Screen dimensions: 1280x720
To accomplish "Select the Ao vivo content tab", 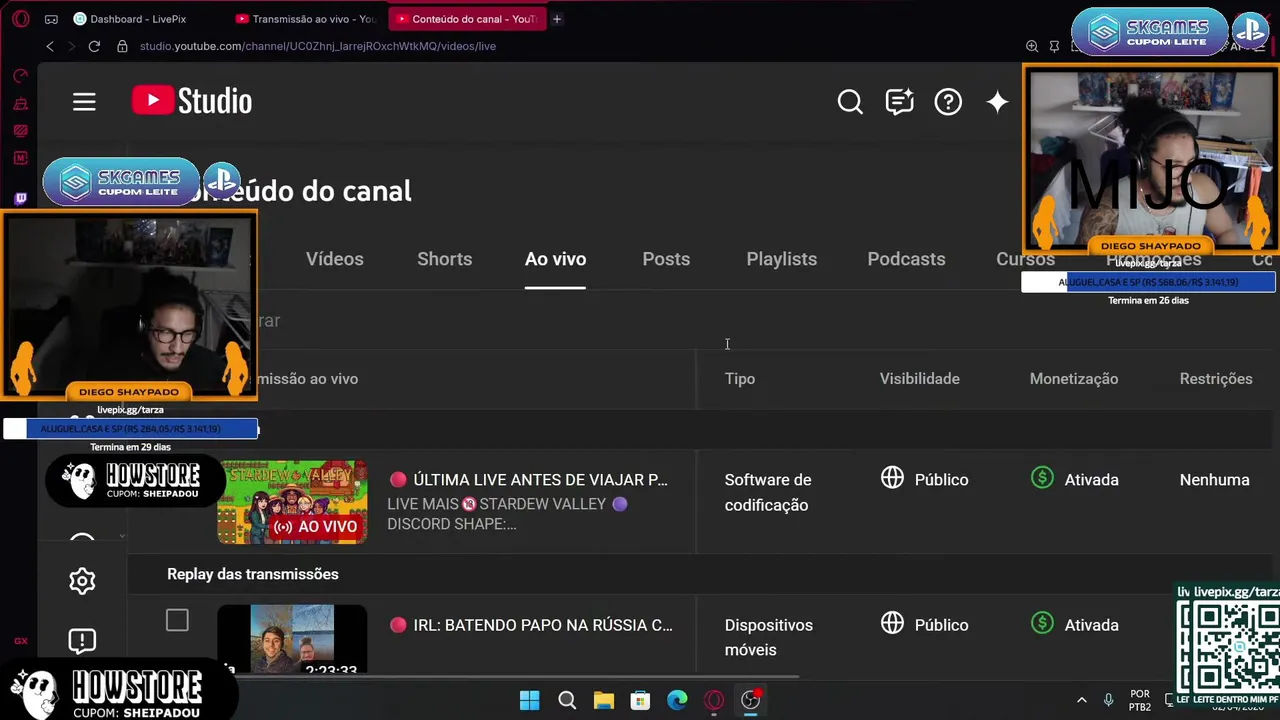I will click(x=555, y=259).
